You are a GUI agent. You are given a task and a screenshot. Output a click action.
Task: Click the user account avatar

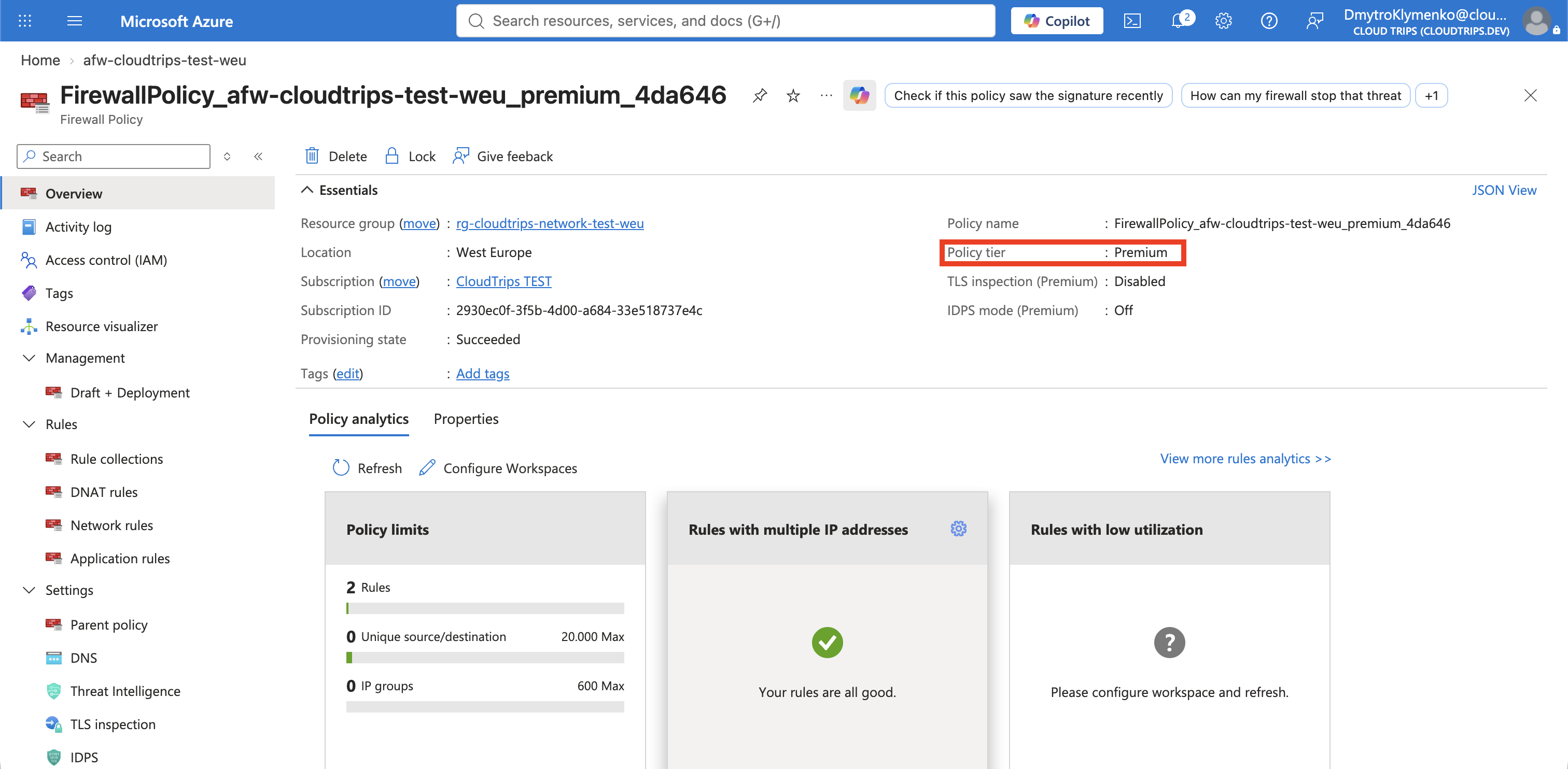[x=1537, y=21]
